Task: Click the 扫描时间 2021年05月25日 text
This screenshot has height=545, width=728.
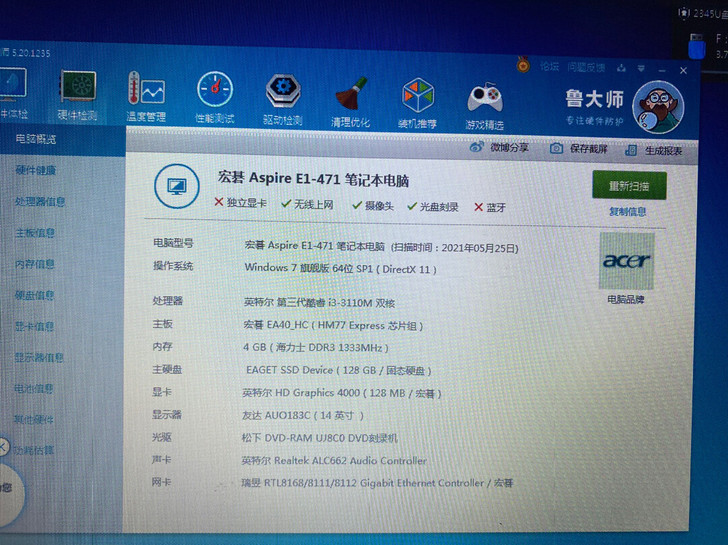Action: click(x=455, y=248)
